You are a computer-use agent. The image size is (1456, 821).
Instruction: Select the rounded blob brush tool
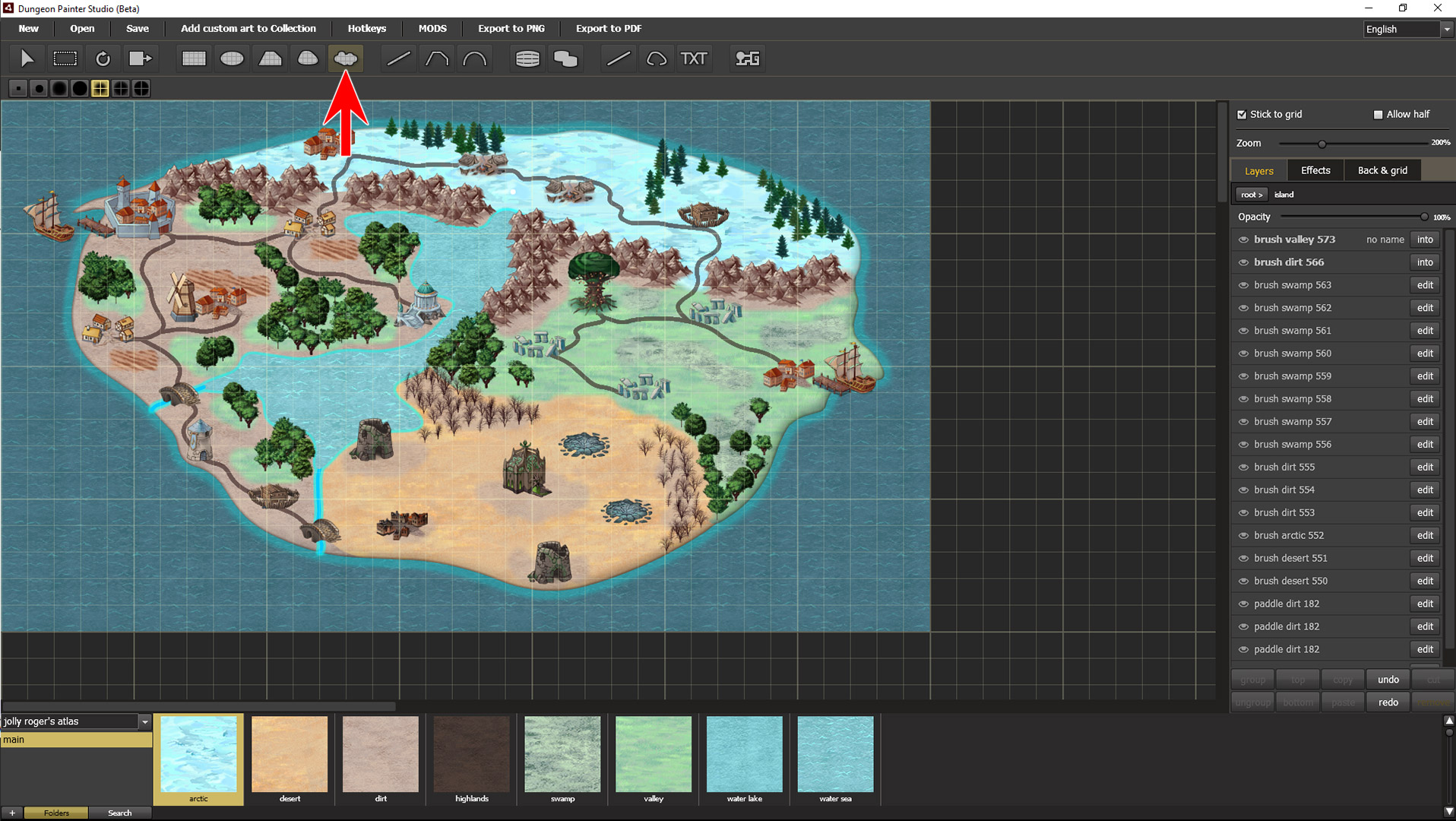pos(308,59)
